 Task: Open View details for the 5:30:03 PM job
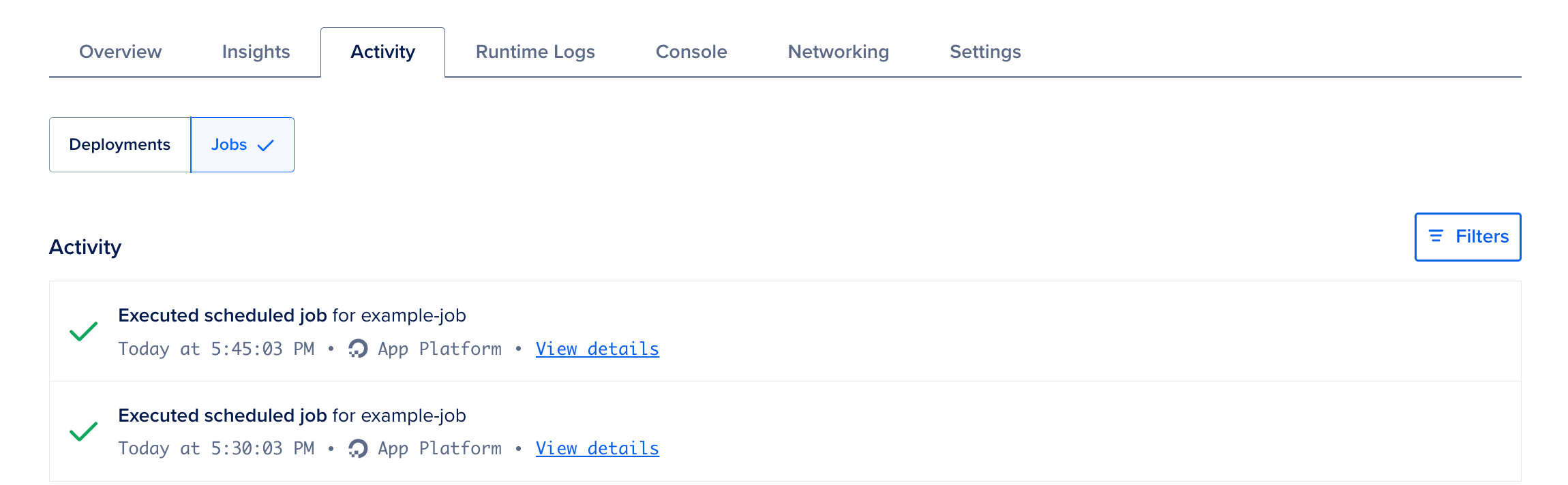[597, 448]
